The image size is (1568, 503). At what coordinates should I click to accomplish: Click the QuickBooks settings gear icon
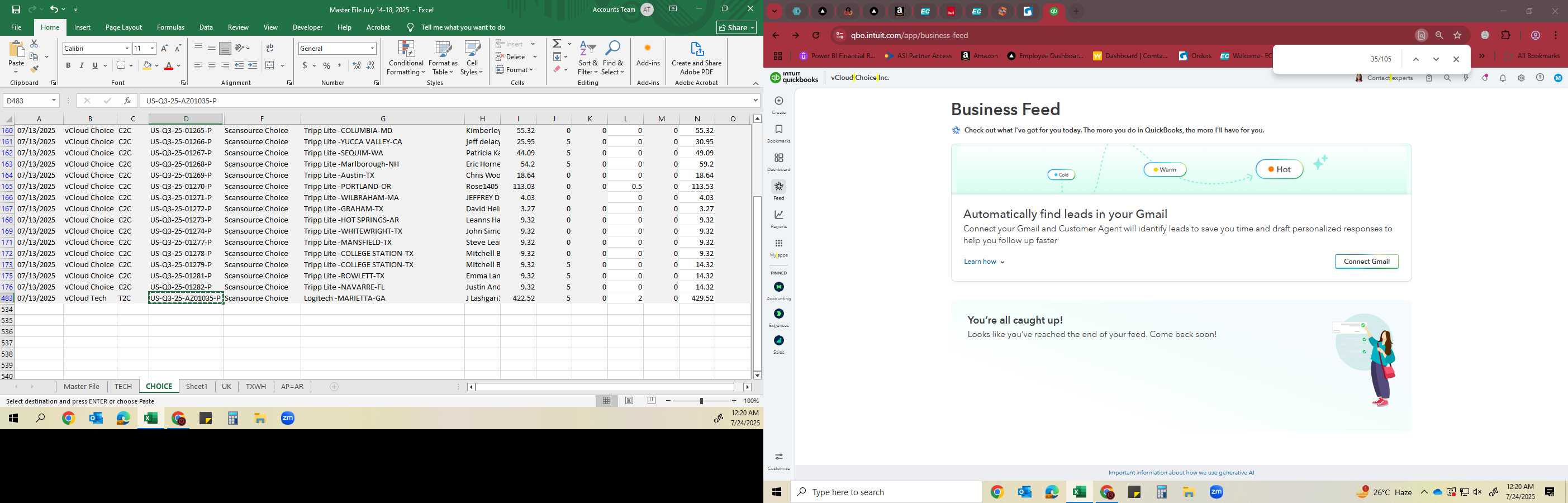click(x=1521, y=78)
